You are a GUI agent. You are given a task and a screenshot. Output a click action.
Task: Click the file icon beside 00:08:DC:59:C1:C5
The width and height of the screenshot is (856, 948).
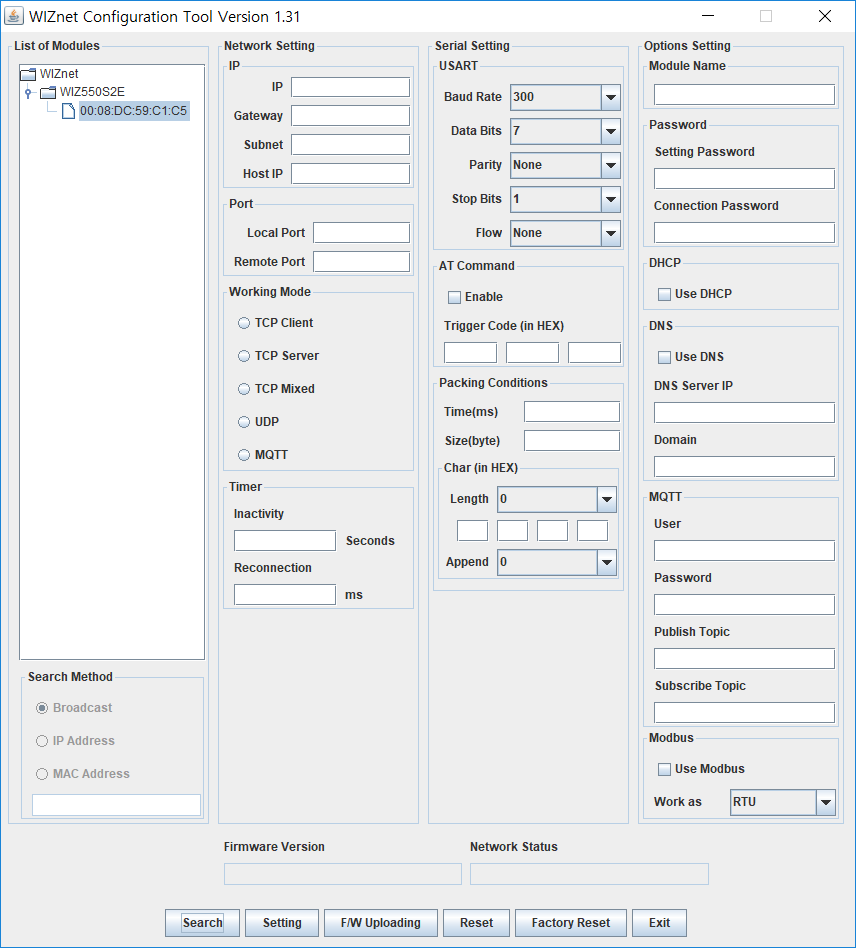68,111
